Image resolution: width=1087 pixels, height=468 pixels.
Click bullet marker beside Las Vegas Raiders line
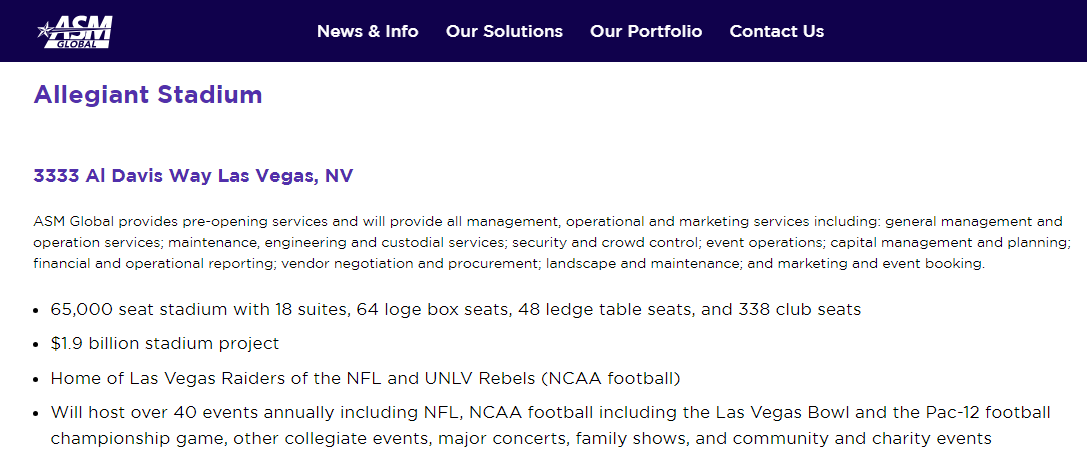click(x=37, y=379)
